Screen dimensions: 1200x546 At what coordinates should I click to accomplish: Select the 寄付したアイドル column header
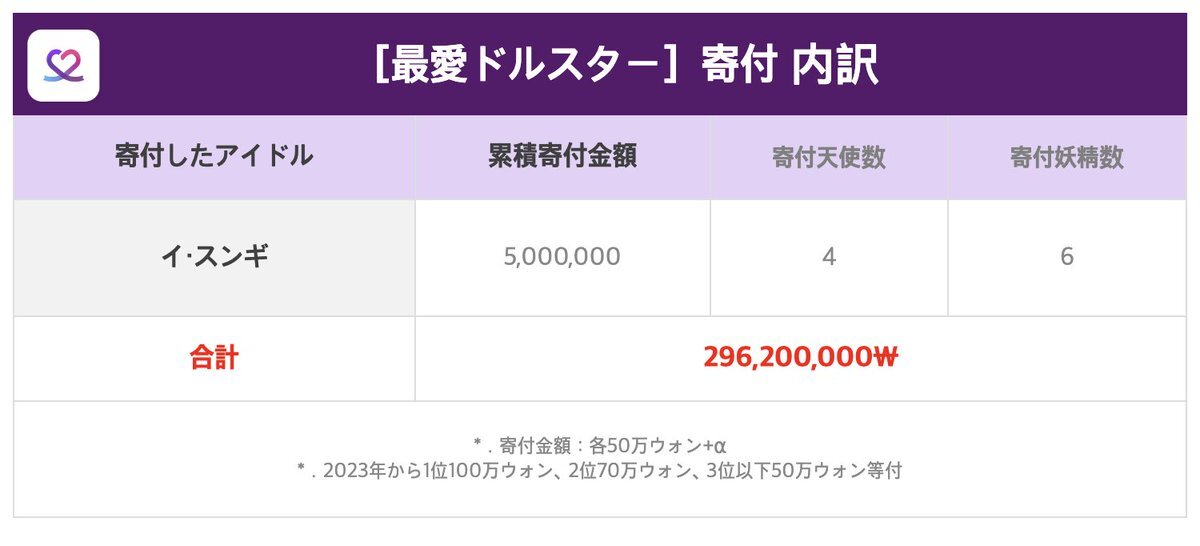214,157
